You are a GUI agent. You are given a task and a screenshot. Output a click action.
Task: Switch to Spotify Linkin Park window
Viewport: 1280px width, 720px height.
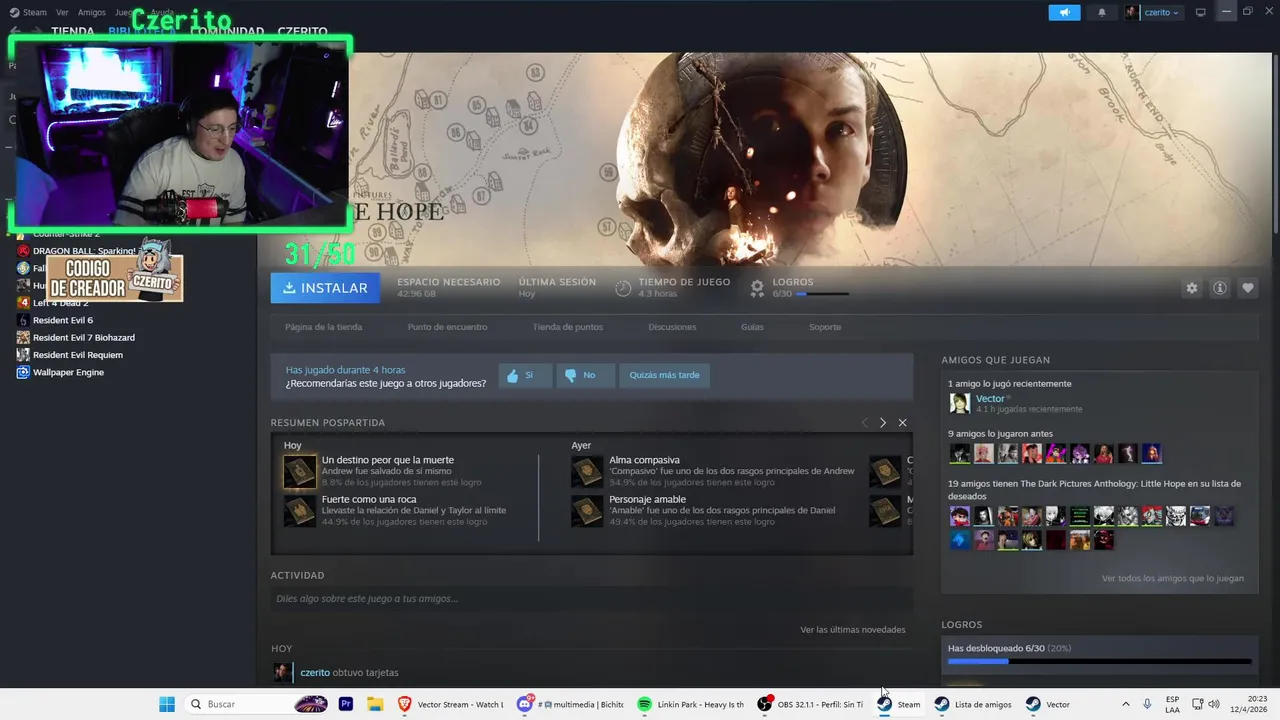(691, 704)
